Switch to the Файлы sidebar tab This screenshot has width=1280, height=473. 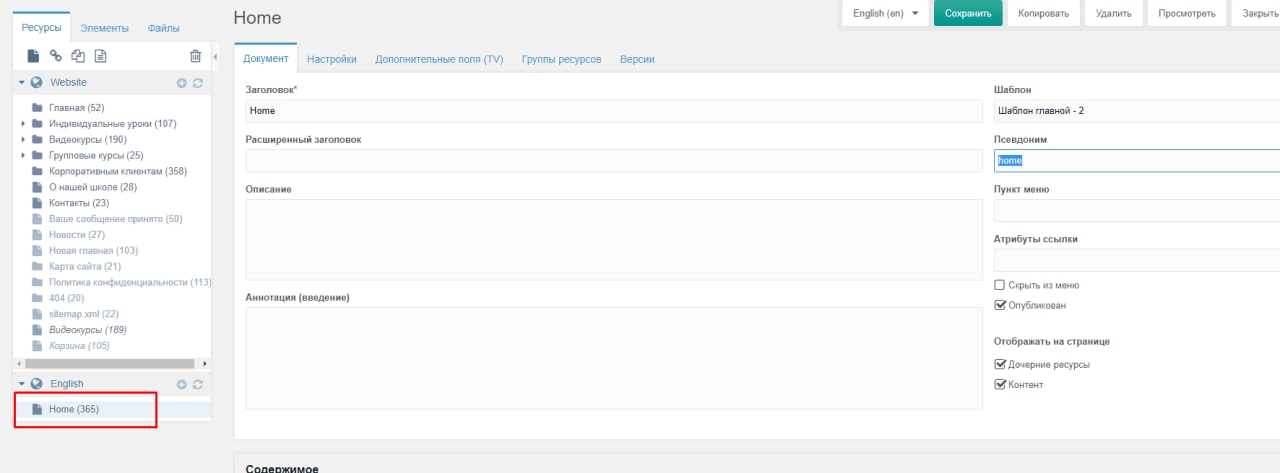(164, 28)
